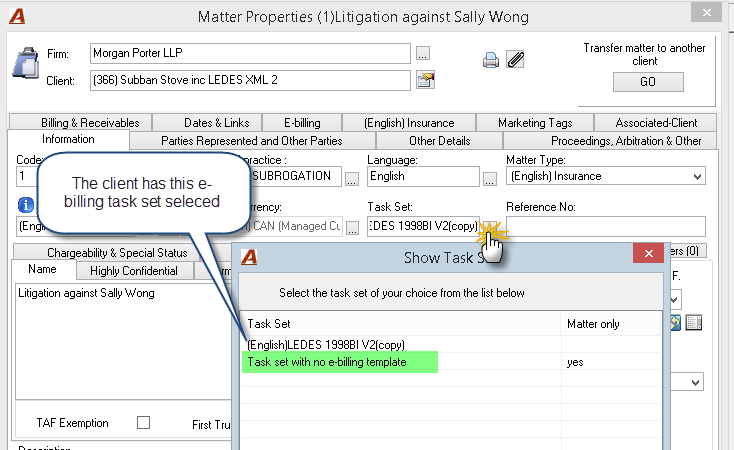
Task: Click the Firm field with Morgan Porter LLP
Action: (250, 53)
